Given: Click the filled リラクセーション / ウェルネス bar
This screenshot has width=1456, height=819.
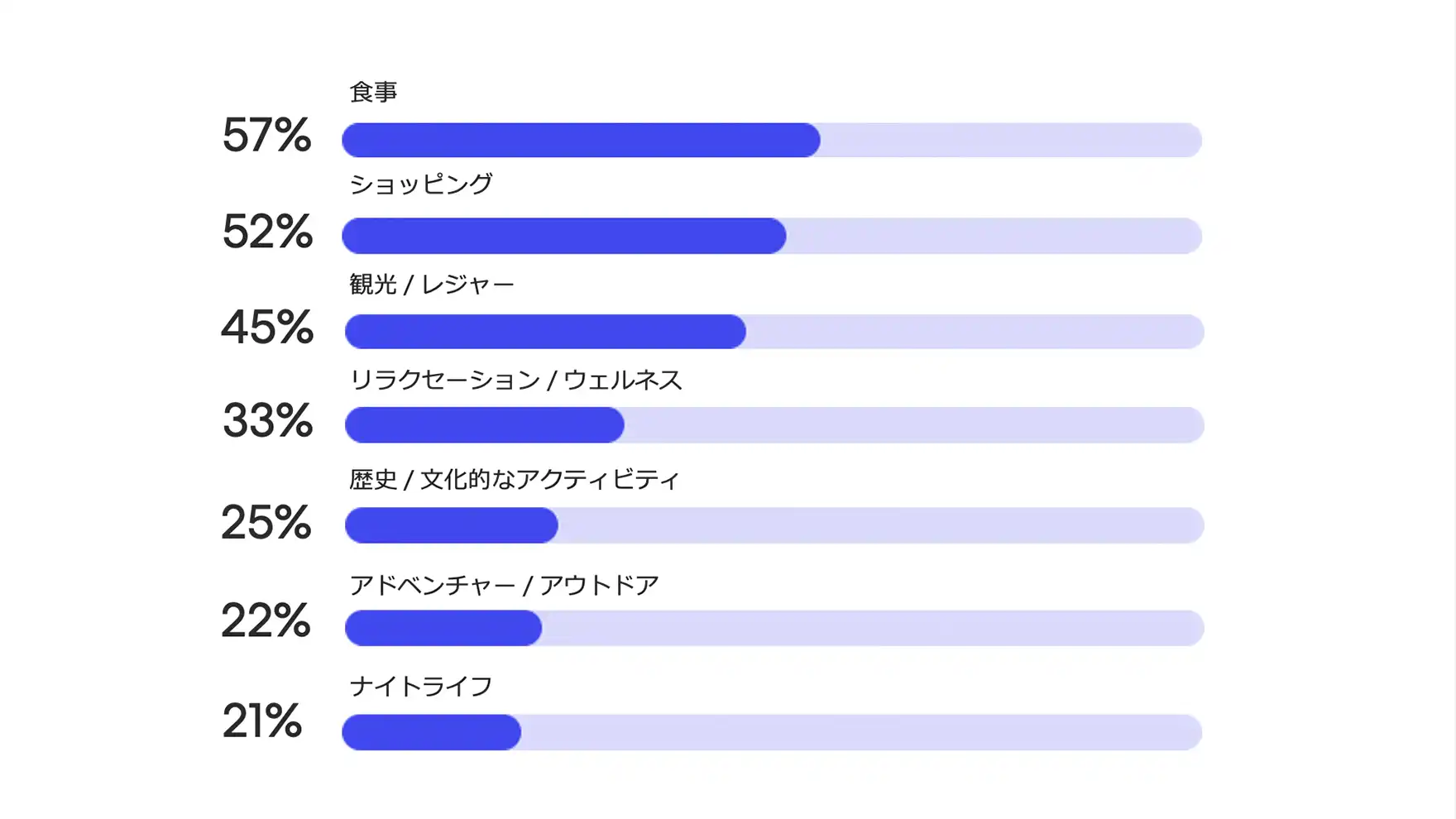Looking at the screenshot, I should [484, 425].
